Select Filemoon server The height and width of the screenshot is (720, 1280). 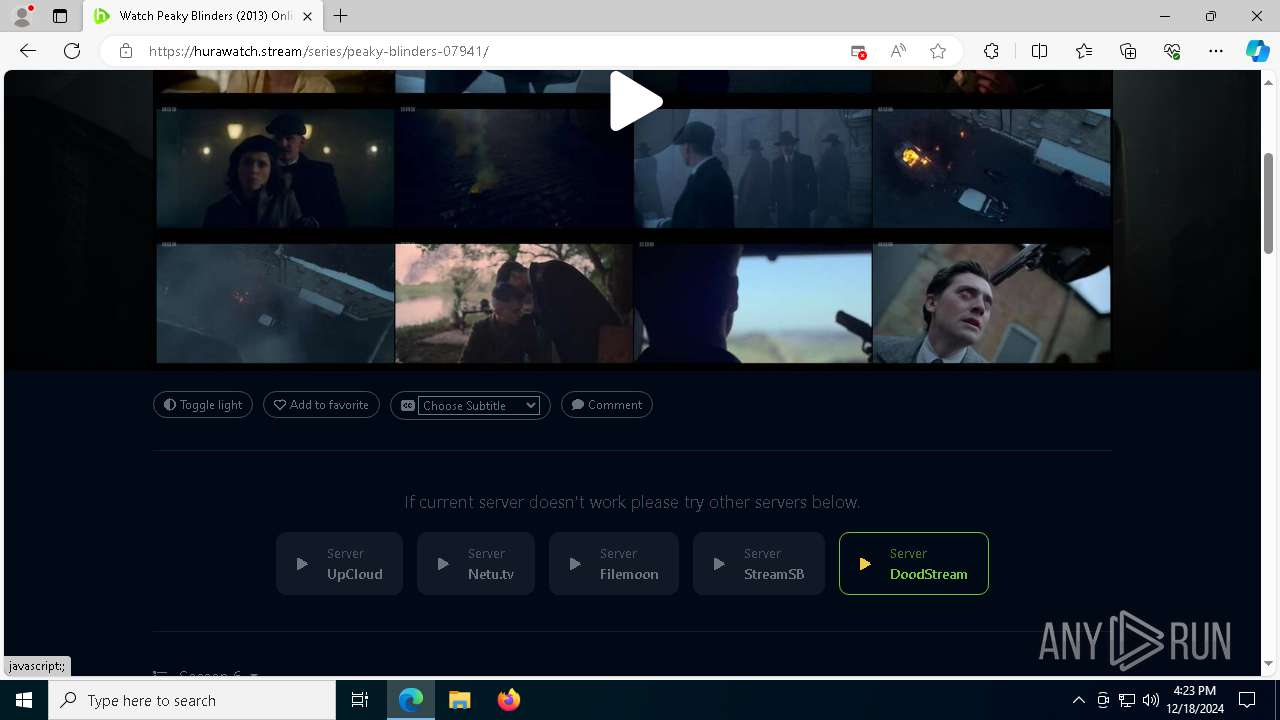tap(614, 564)
